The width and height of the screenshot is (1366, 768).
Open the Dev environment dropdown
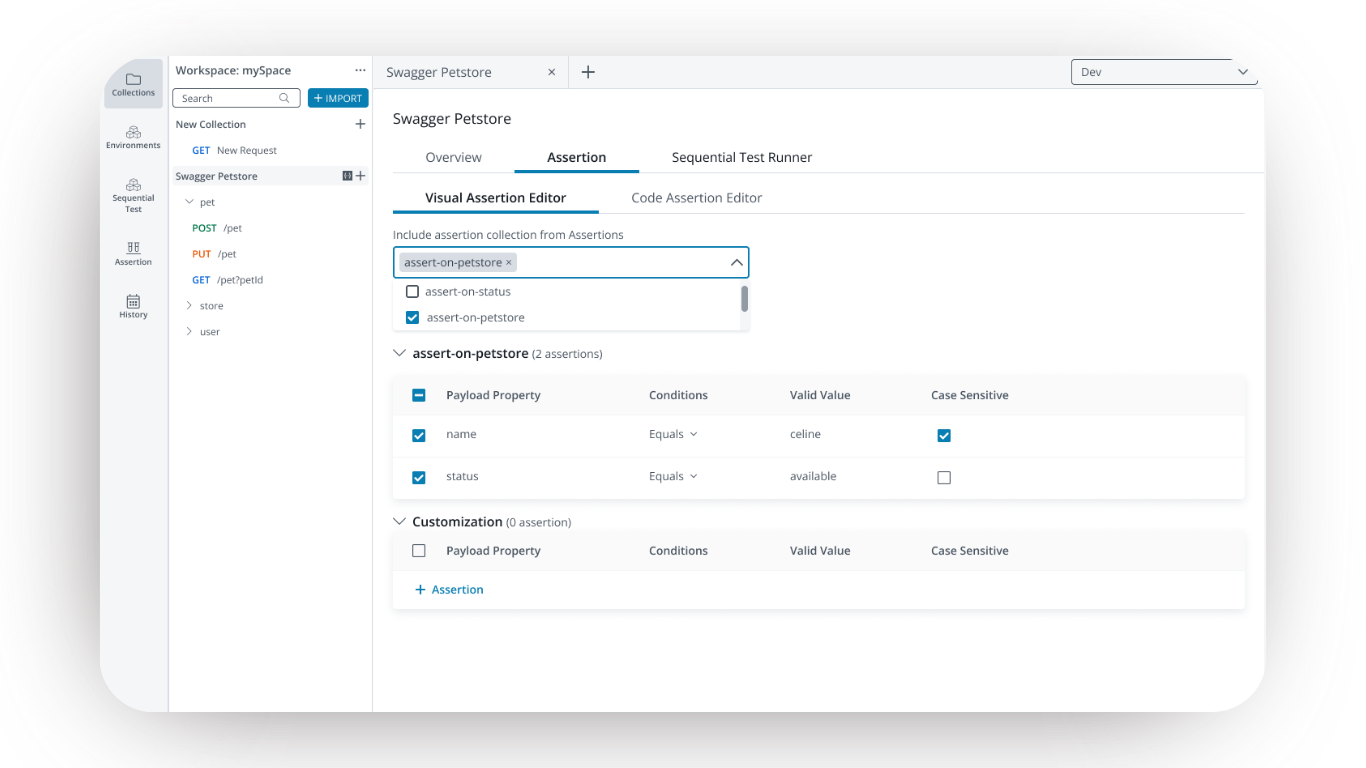[x=1164, y=72]
